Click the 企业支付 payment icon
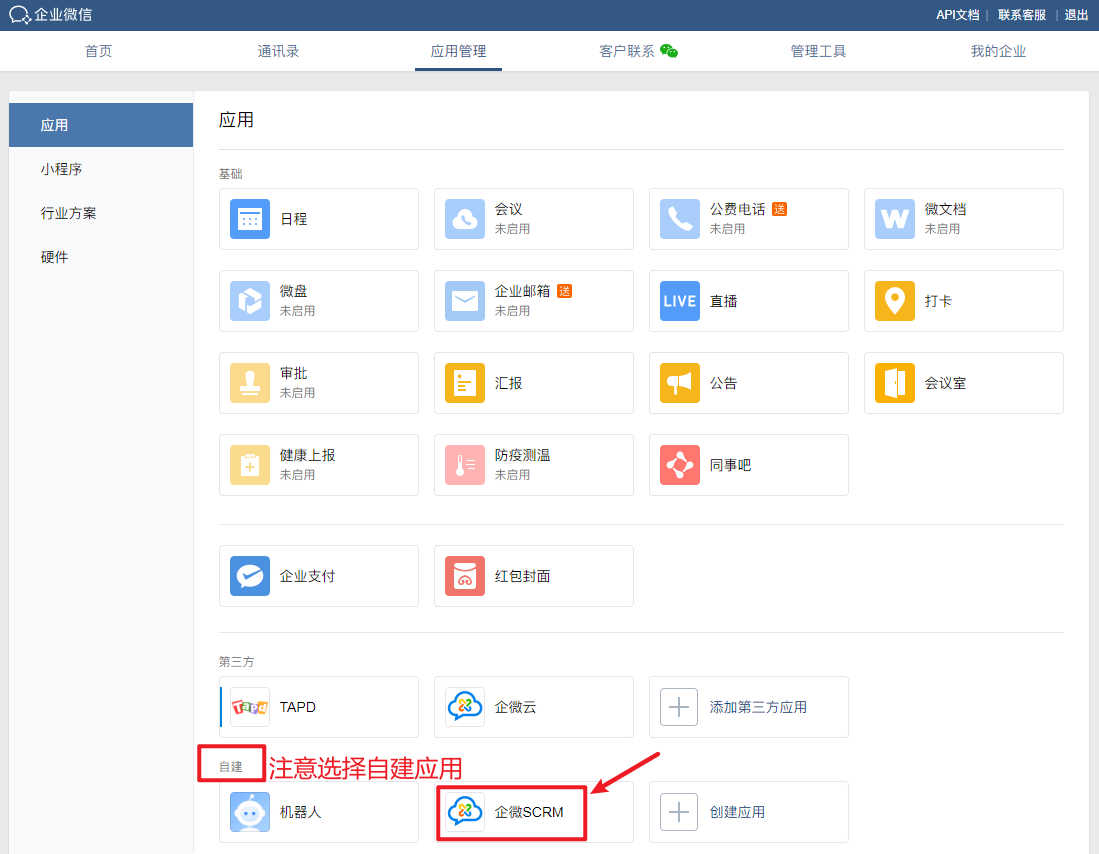Viewport: 1099px width, 854px height. [x=250, y=576]
